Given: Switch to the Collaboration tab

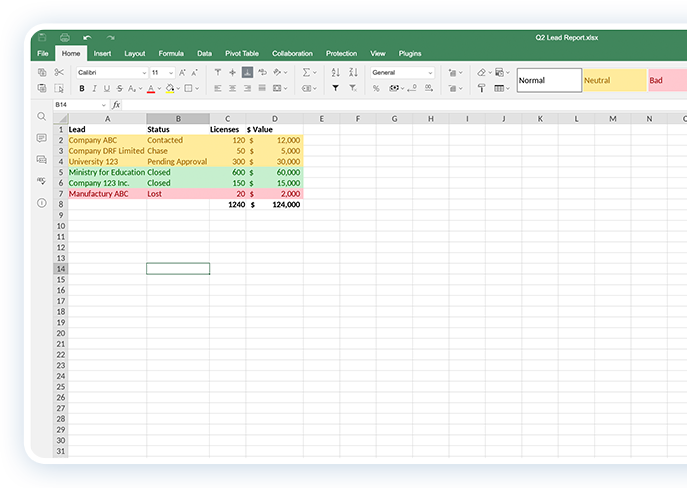Looking at the screenshot, I should (x=292, y=53).
